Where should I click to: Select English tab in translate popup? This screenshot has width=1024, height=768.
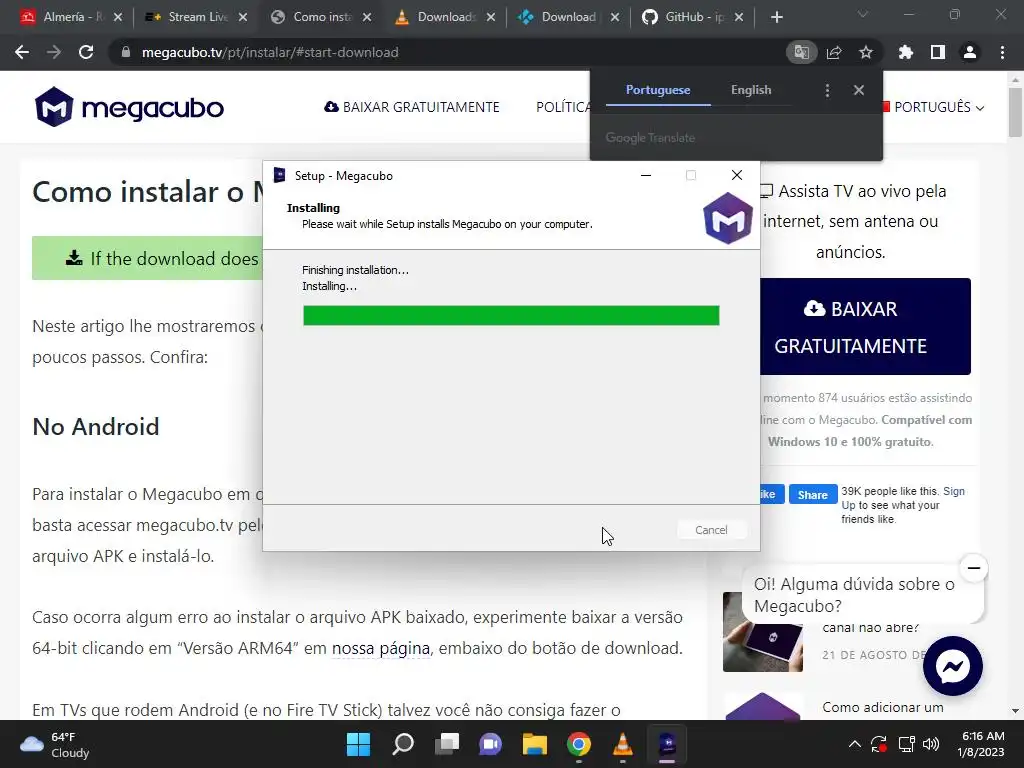tap(751, 90)
